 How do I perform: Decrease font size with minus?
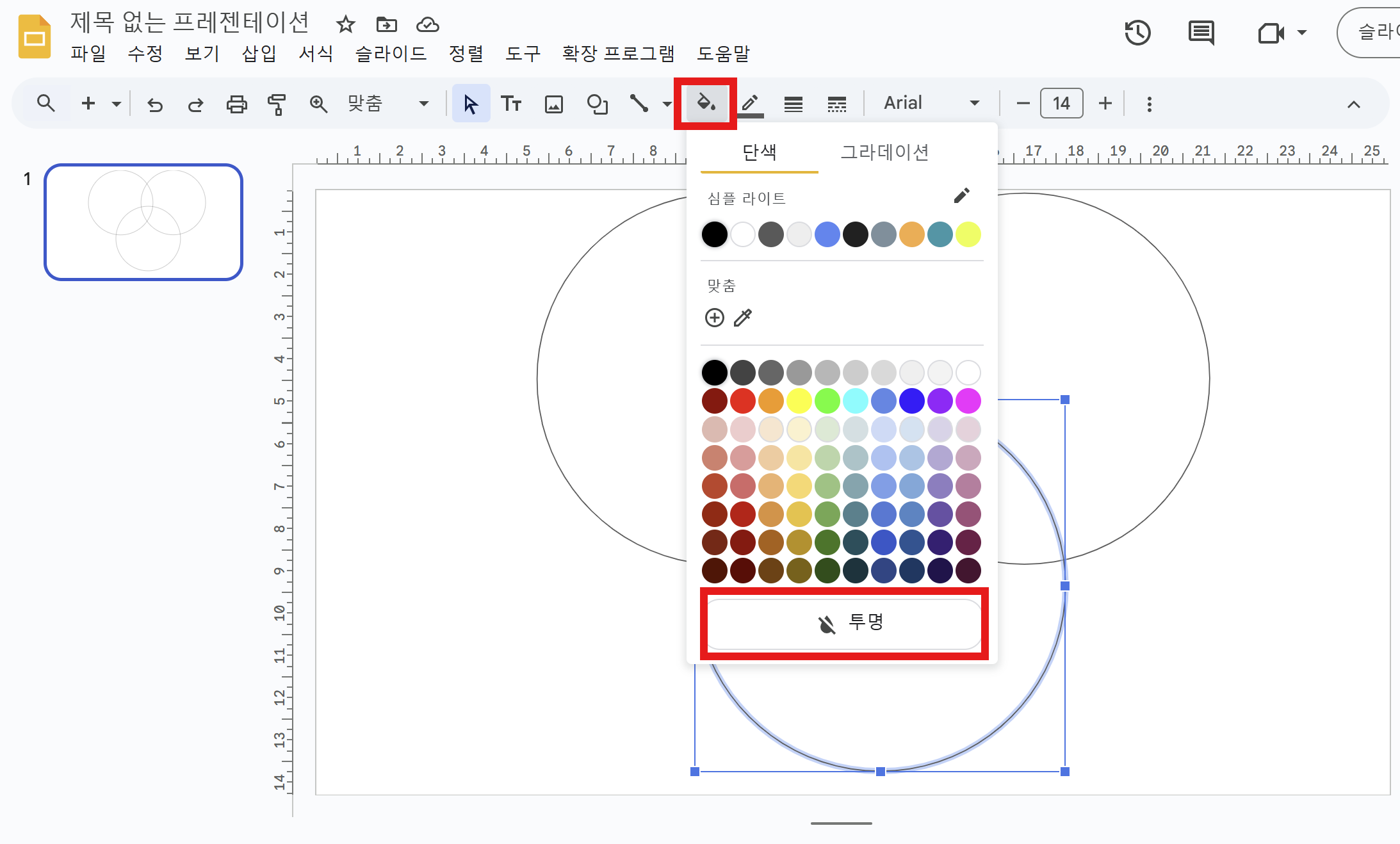tap(1023, 103)
